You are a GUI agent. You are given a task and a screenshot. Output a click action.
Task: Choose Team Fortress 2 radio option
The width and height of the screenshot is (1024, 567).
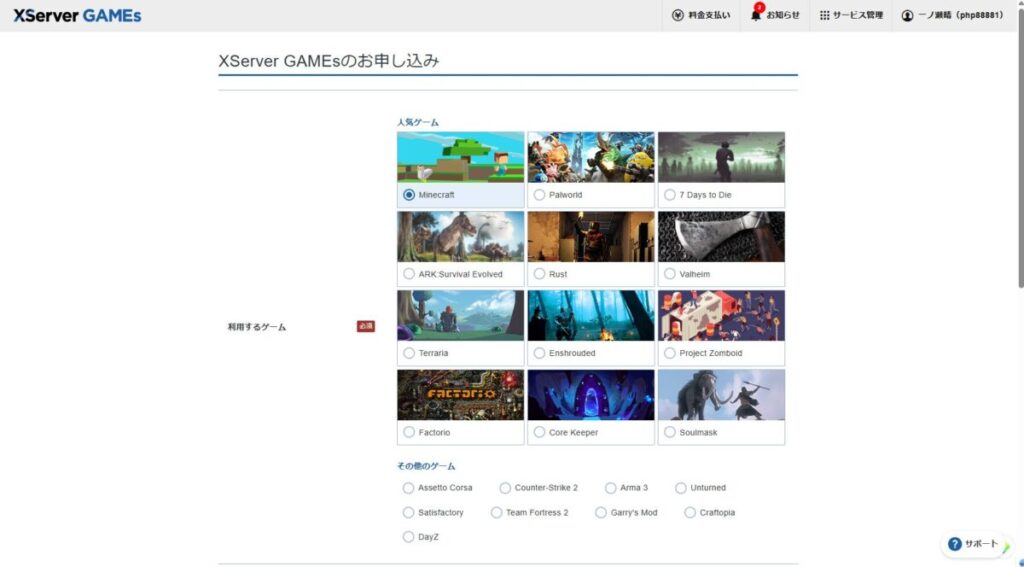496,513
